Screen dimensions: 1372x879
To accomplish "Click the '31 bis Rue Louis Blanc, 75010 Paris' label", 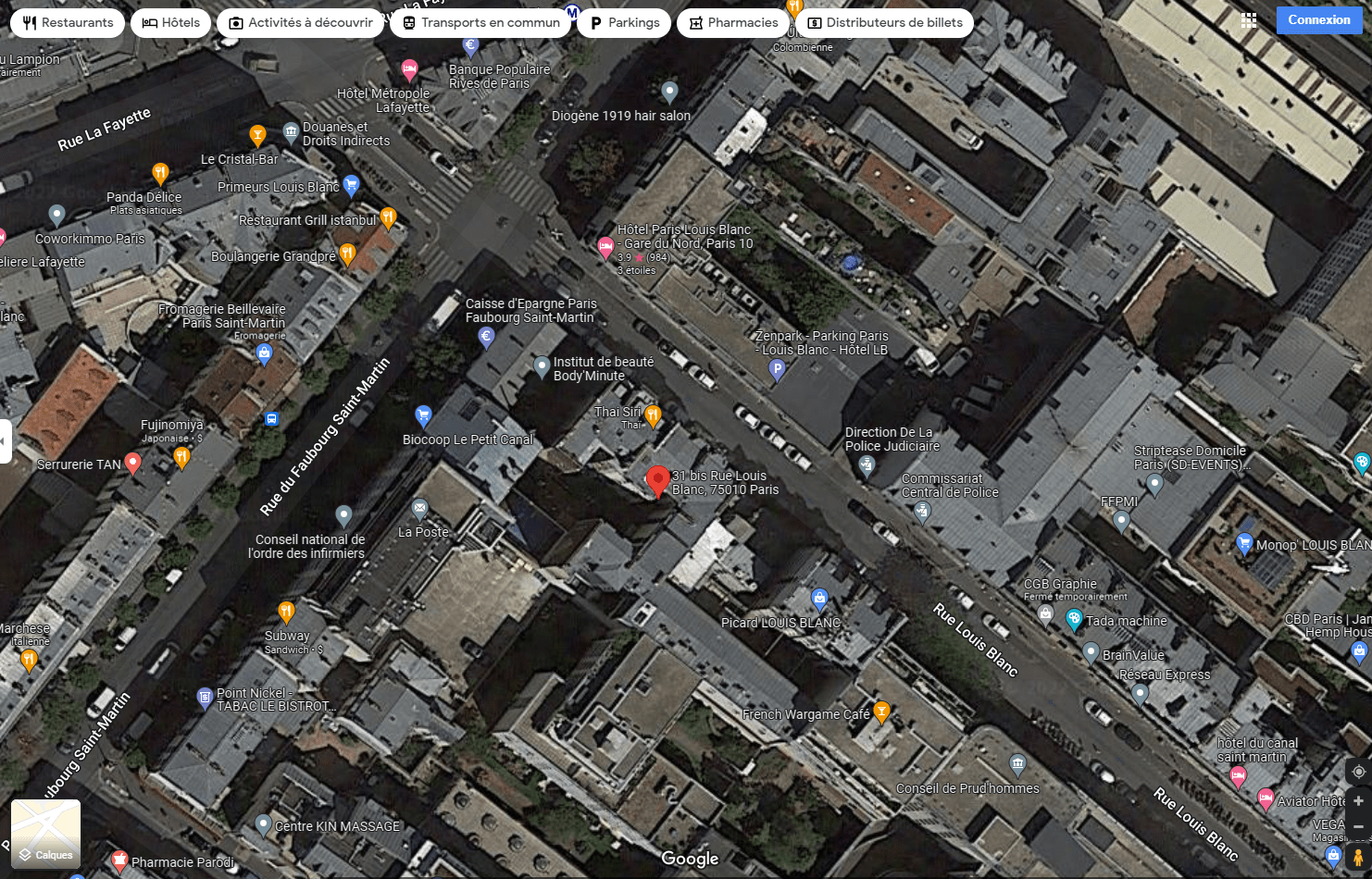I will click(726, 483).
